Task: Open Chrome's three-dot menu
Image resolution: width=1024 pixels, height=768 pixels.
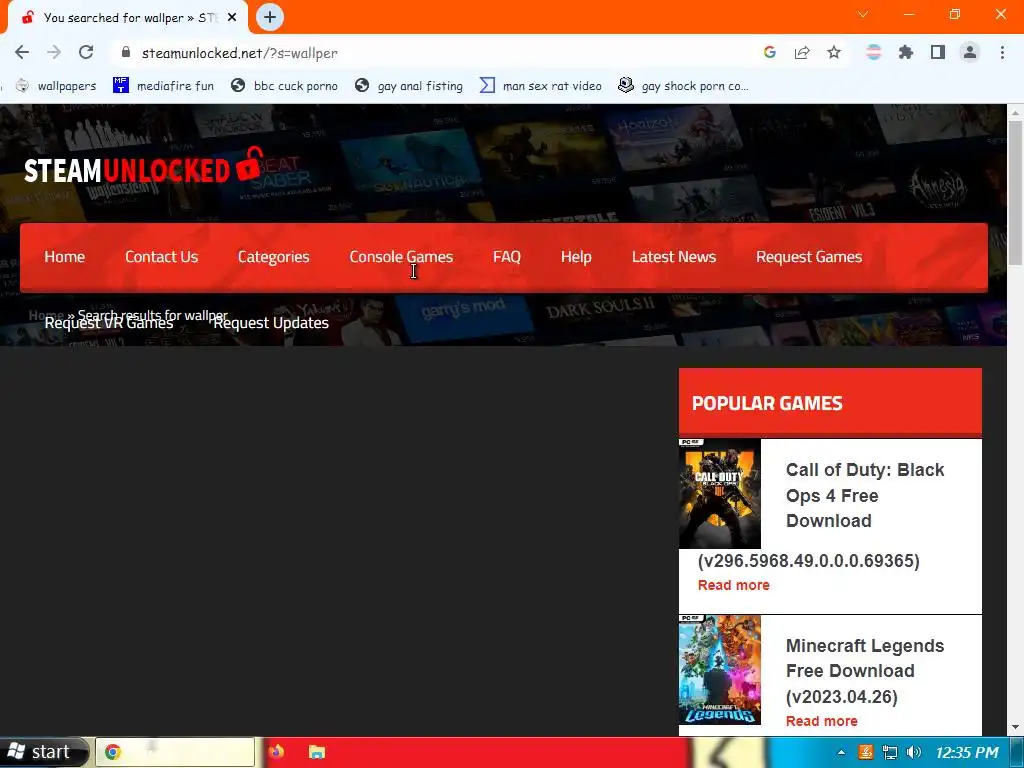Action: (1002, 52)
